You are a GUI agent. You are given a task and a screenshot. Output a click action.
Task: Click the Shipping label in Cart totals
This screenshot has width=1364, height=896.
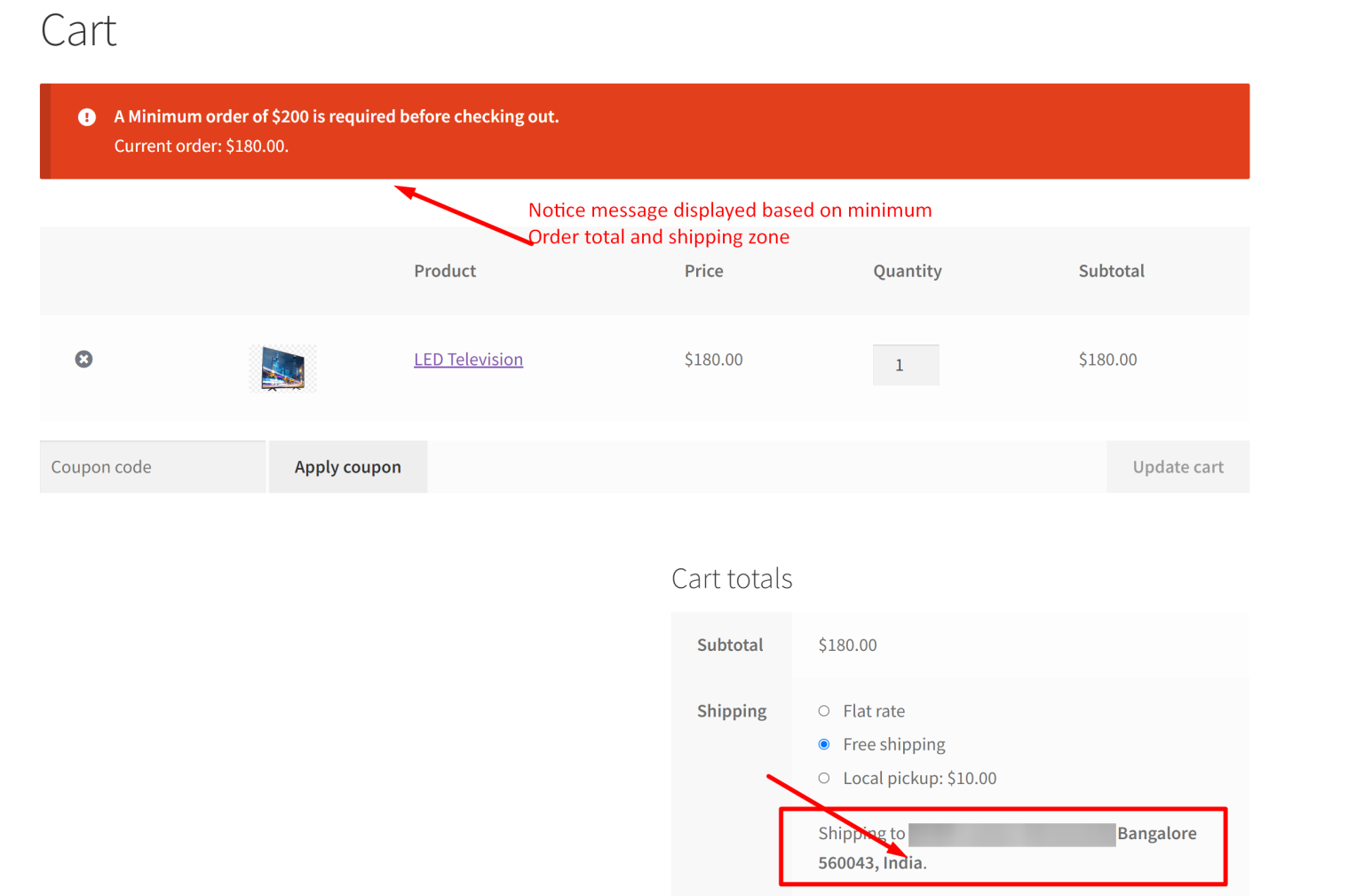point(732,710)
